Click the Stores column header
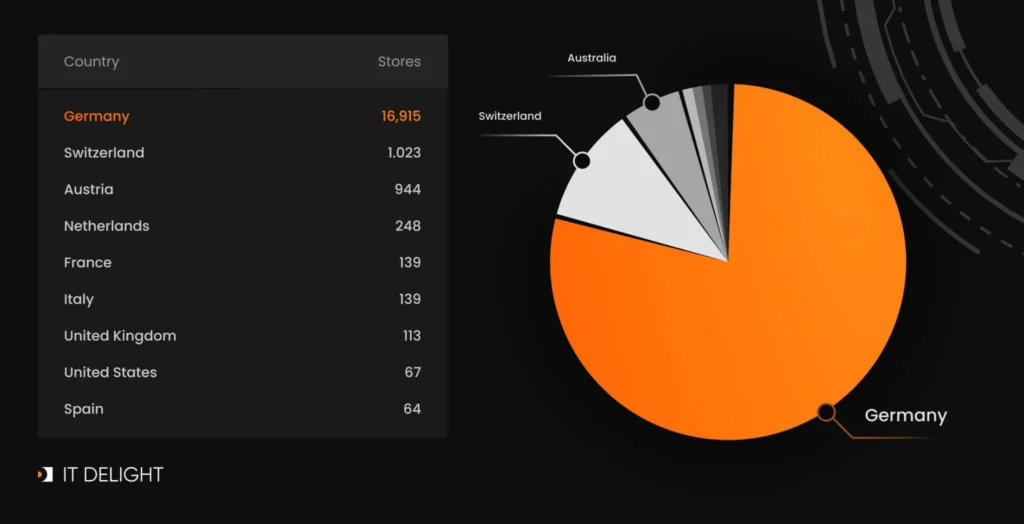The width and height of the screenshot is (1024, 524). pyautogui.click(x=399, y=62)
